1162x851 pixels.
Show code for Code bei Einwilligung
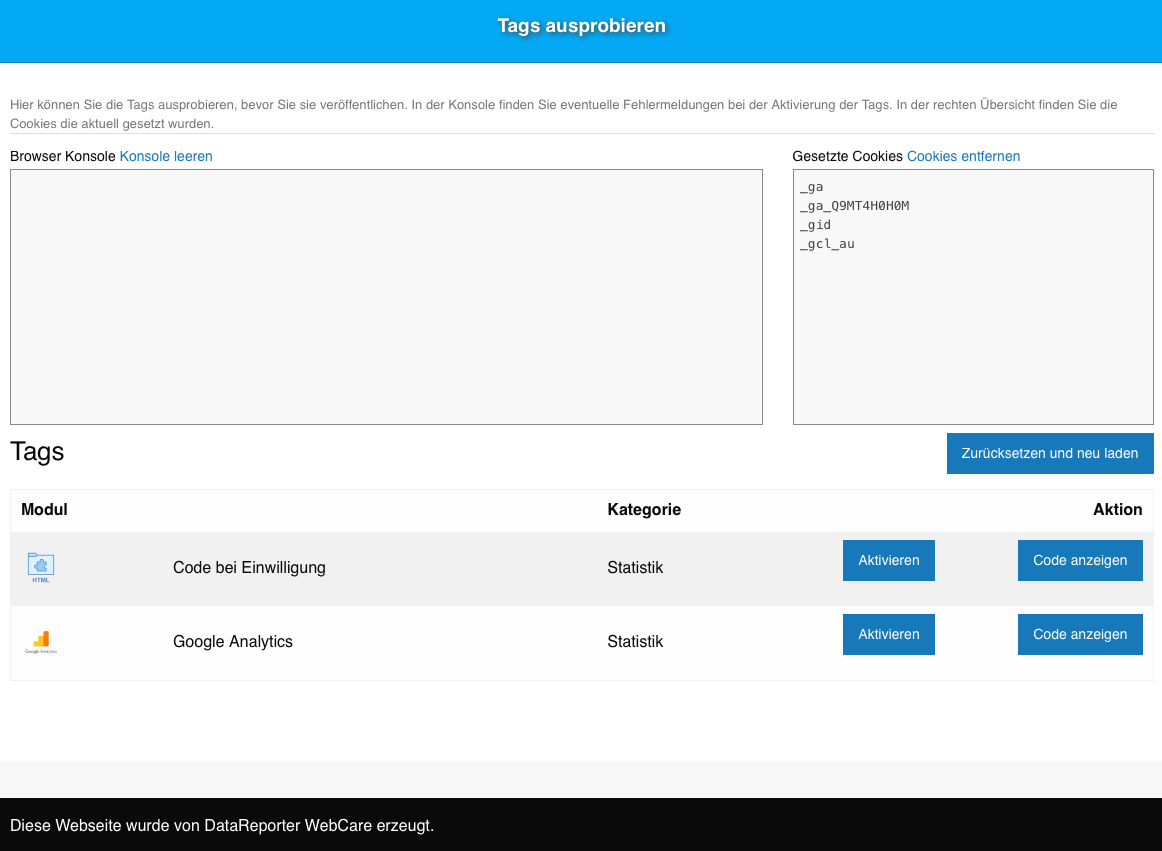tap(1080, 560)
